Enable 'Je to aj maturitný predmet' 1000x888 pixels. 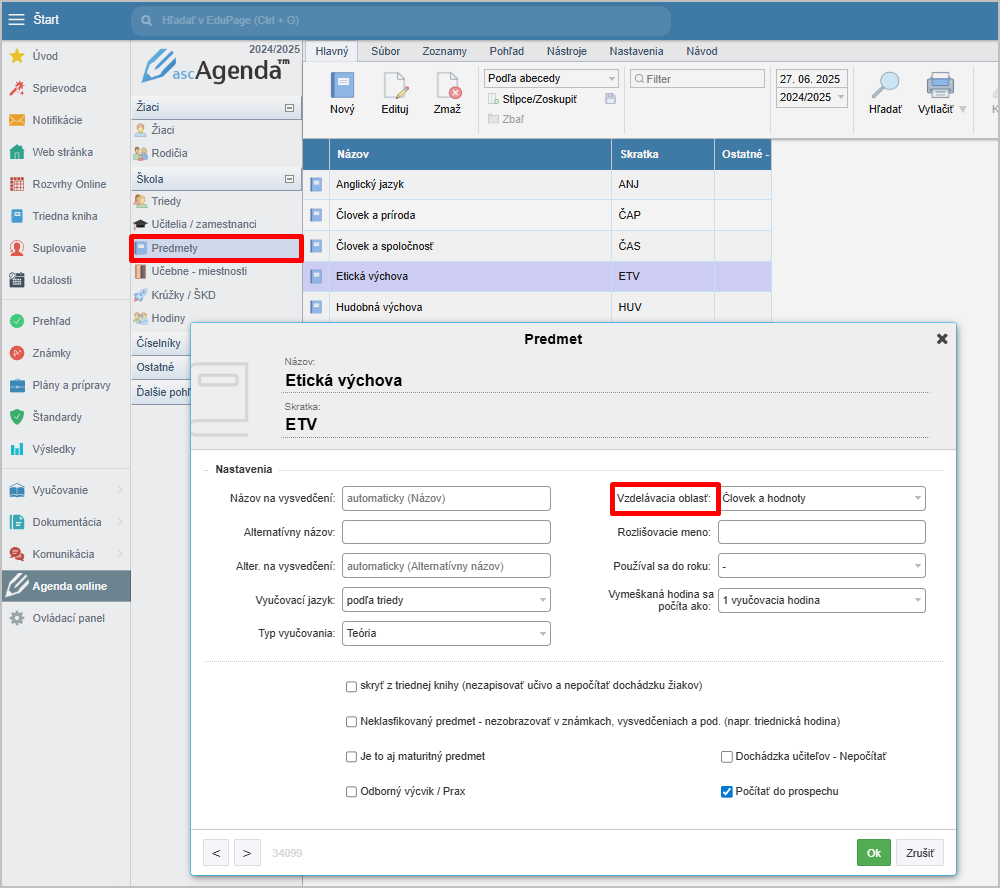351,757
